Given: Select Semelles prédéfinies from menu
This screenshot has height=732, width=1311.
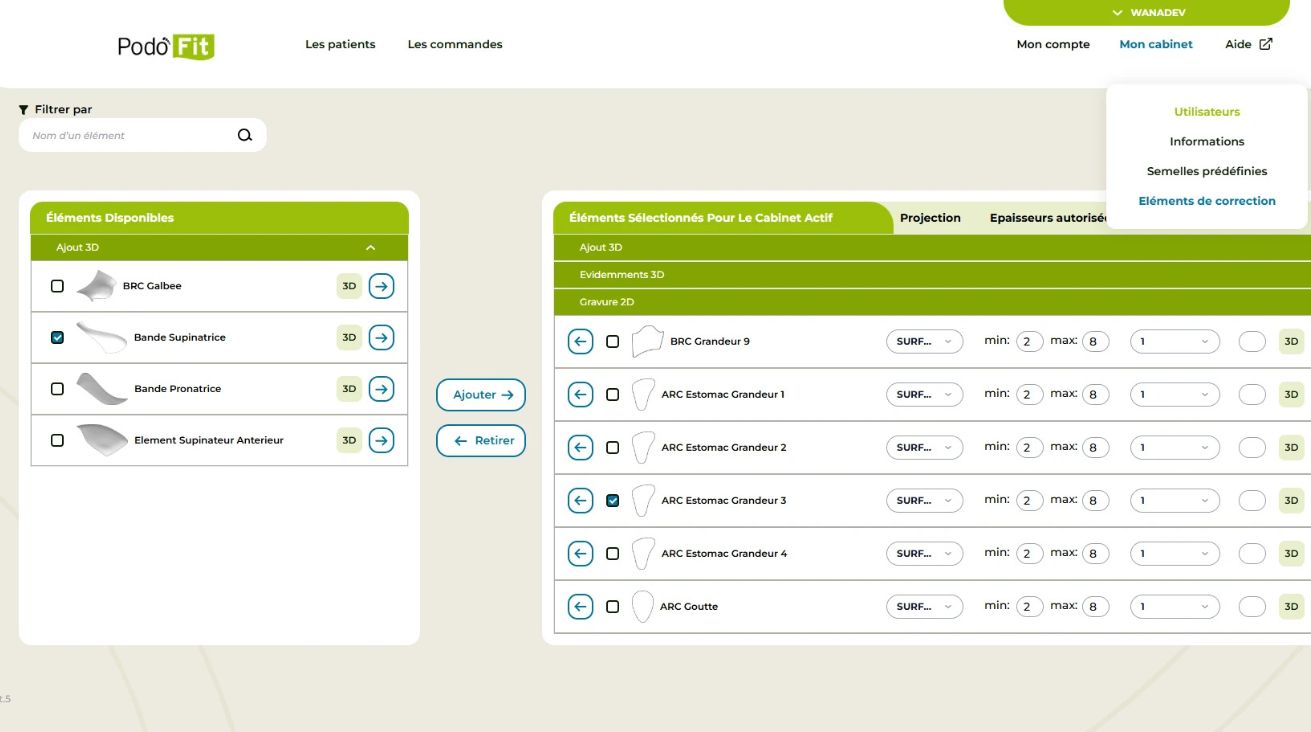Looking at the screenshot, I should (1206, 171).
